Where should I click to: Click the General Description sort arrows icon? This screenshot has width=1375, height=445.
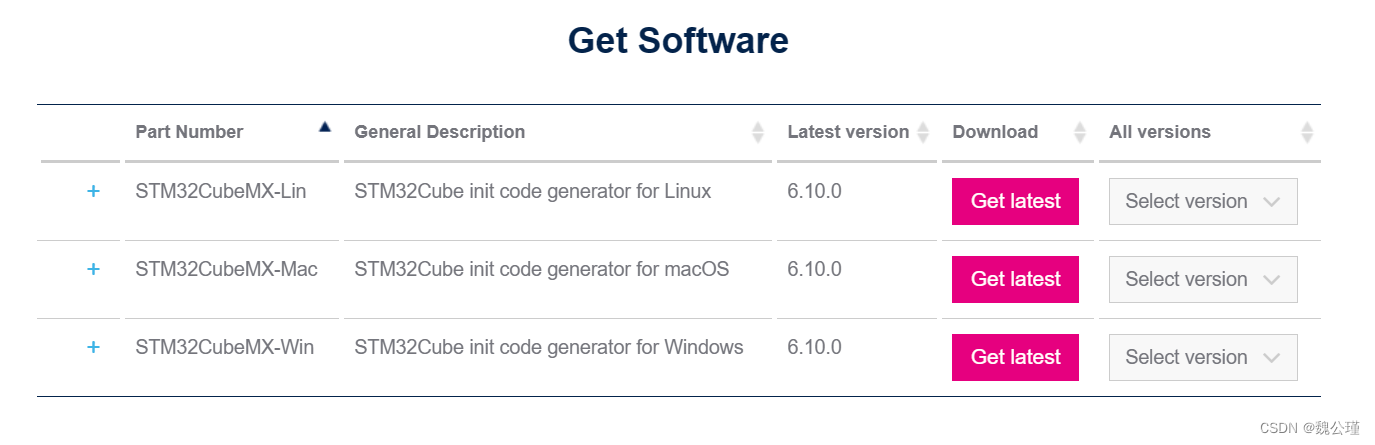pos(758,132)
